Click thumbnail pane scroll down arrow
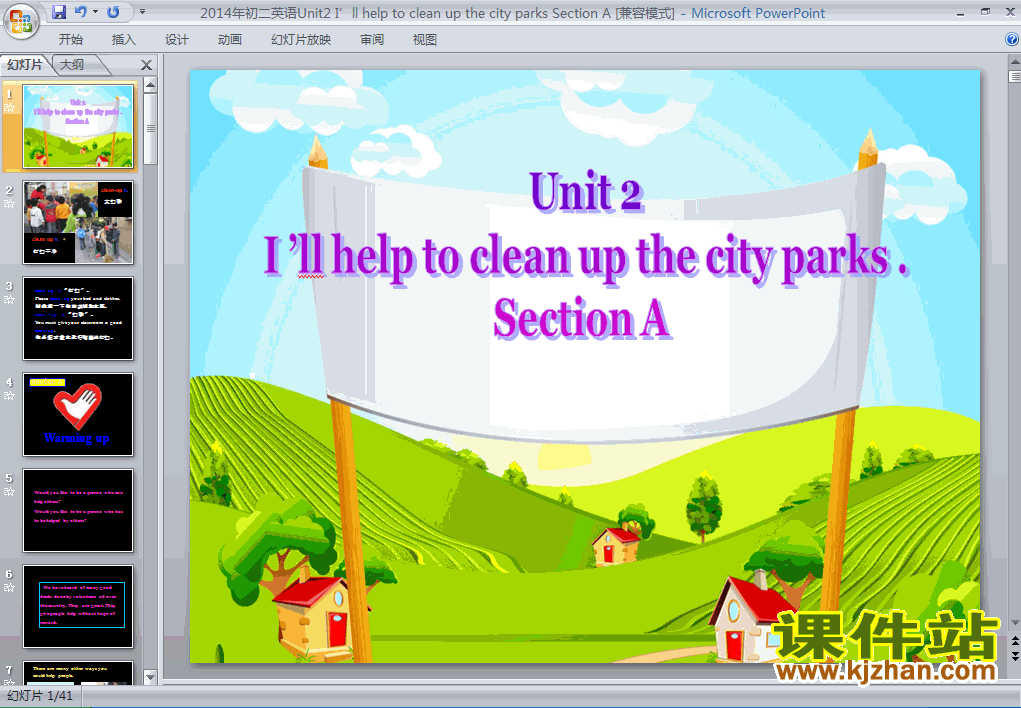The height and width of the screenshot is (708, 1021). click(150, 677)
